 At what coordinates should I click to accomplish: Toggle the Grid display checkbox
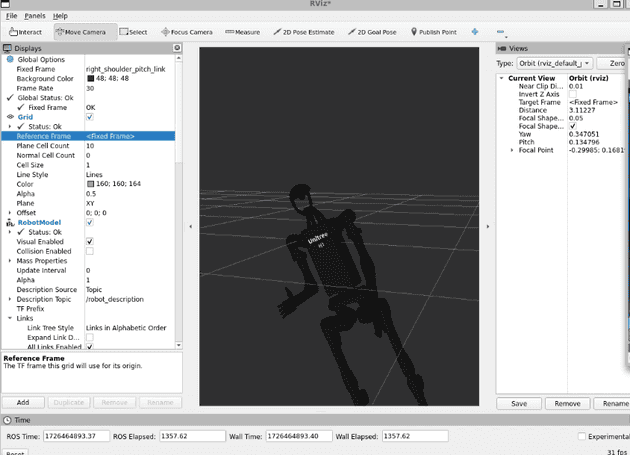coord(90,117)
